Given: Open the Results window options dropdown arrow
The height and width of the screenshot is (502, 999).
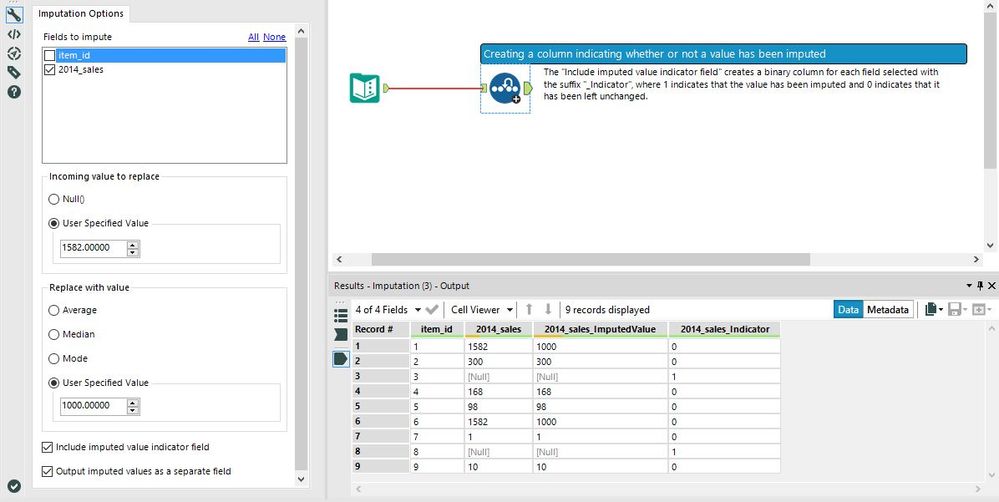Looking at the screenshot, I should (x=970, y=285).
